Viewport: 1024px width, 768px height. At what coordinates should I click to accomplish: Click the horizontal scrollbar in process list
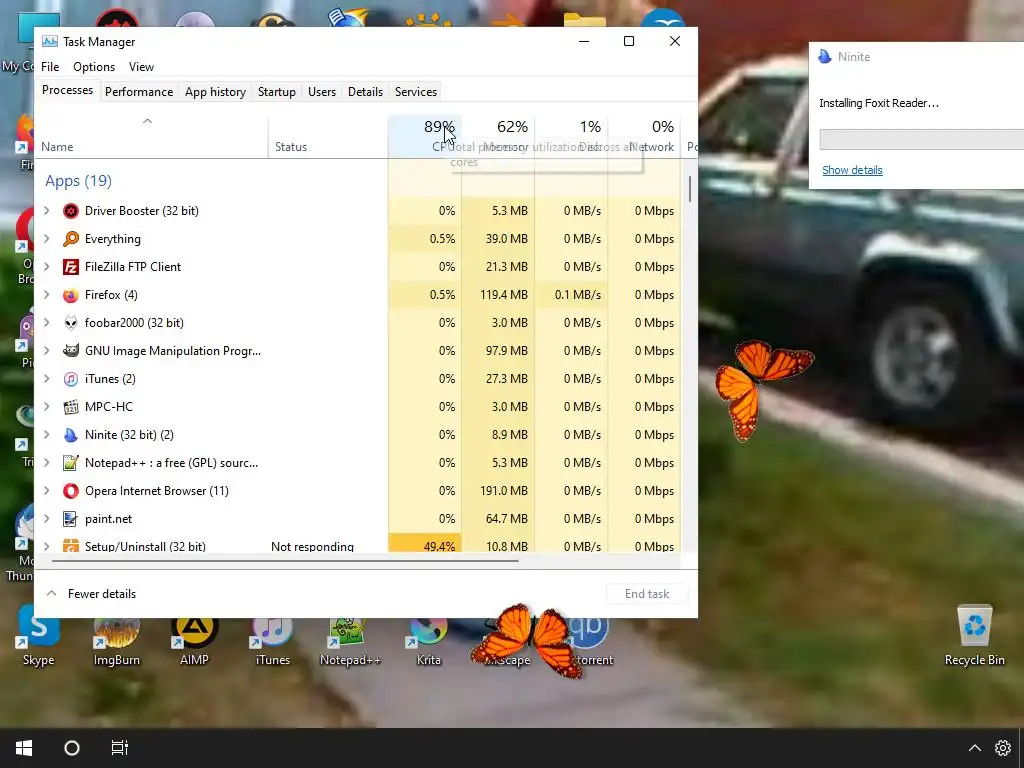pos(285,560)
